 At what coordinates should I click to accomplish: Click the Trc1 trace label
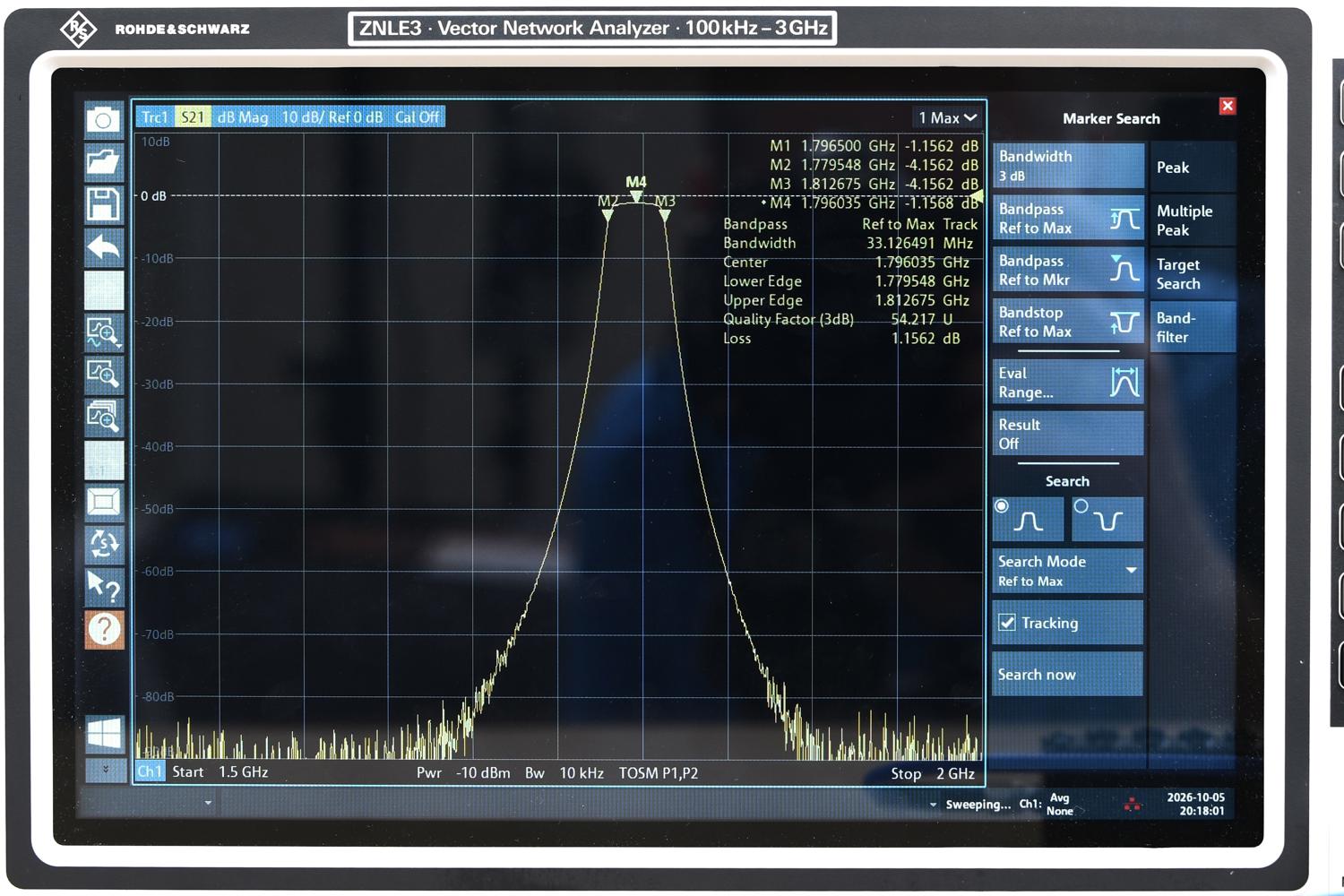[x=154, y=117]
